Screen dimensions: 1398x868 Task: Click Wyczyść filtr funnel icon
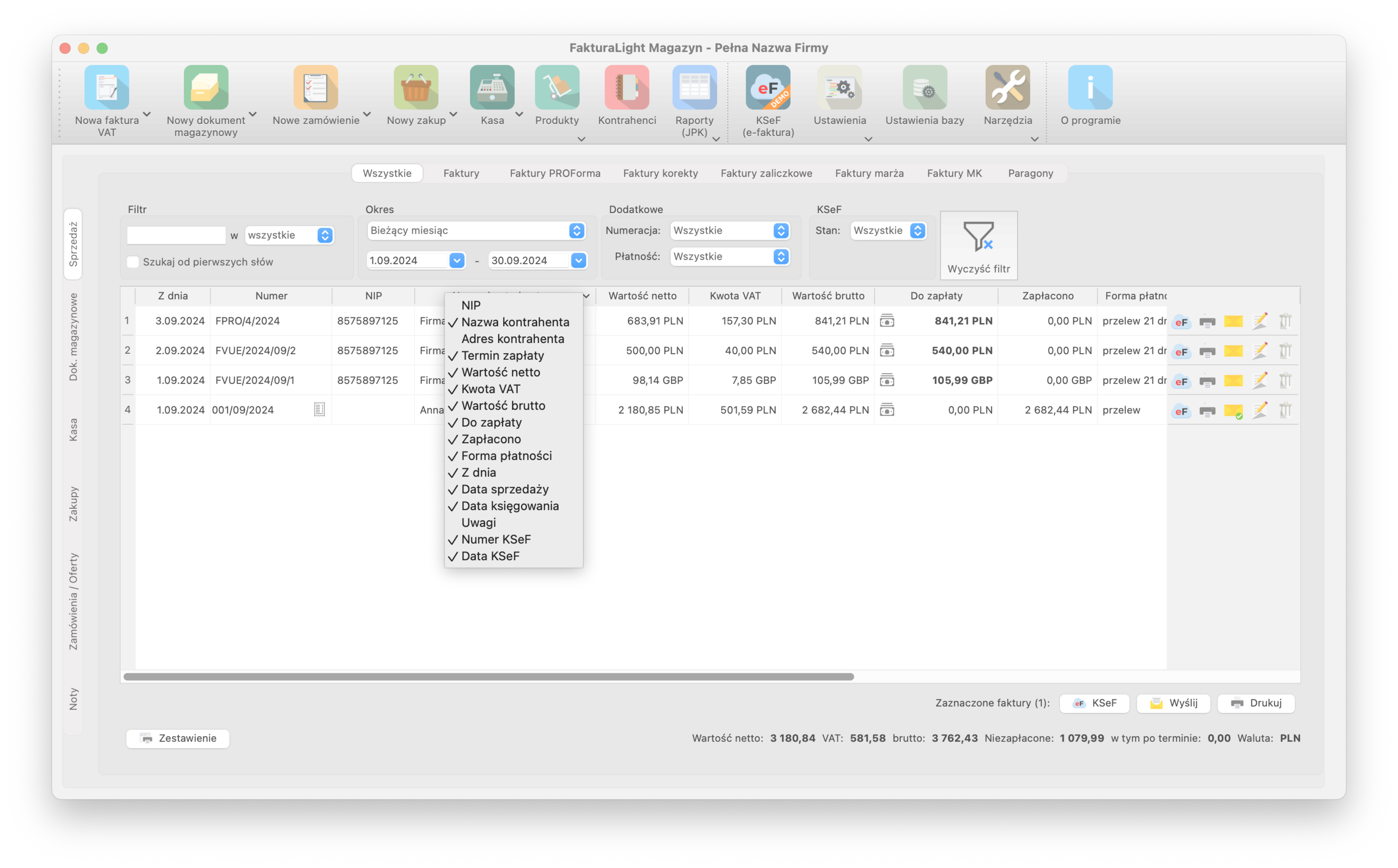[x=978, y=246]
